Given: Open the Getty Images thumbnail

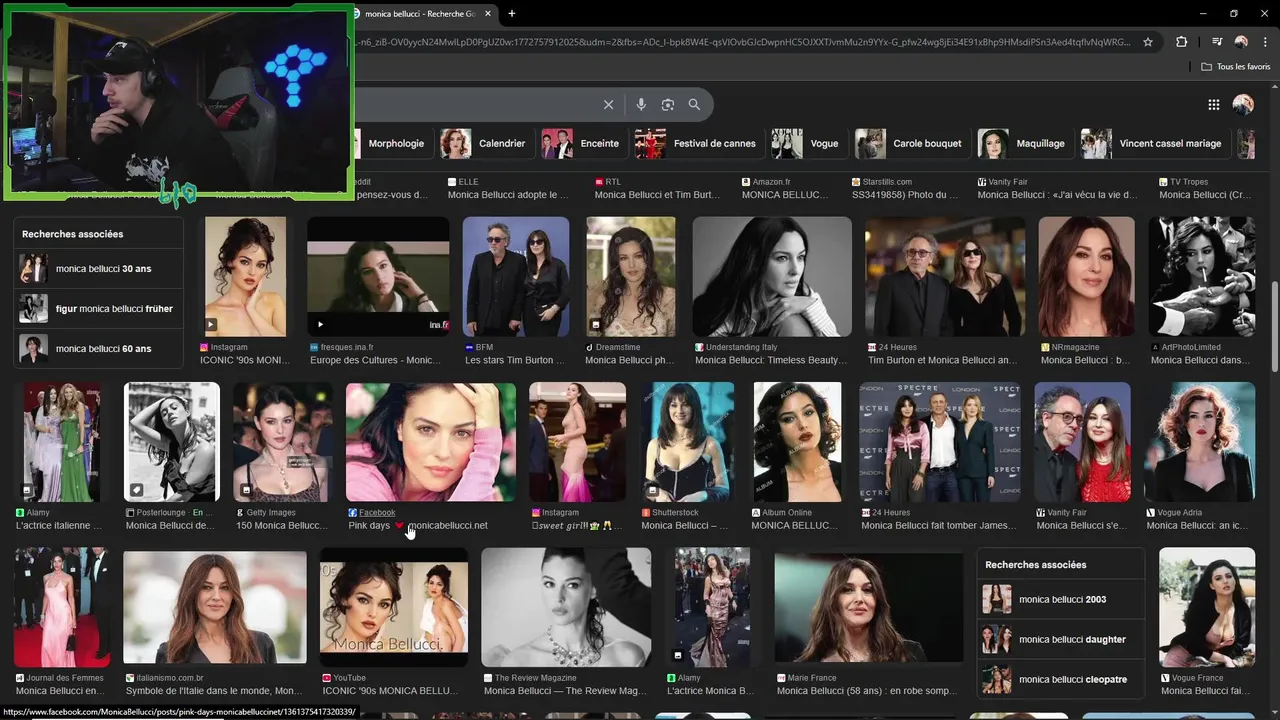Looking at the screenshot, I should pyautogui.click(x=283, y=441).
